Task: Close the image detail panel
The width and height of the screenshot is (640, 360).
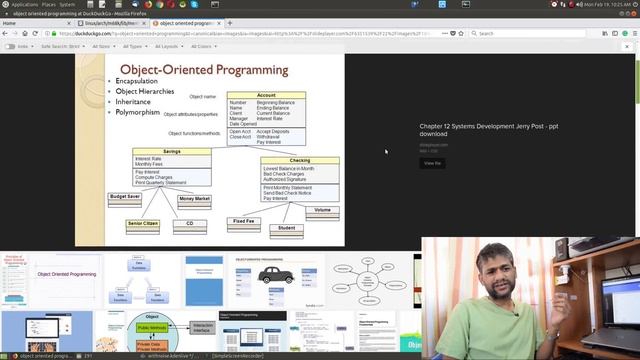Action: (x=627, y=47)
